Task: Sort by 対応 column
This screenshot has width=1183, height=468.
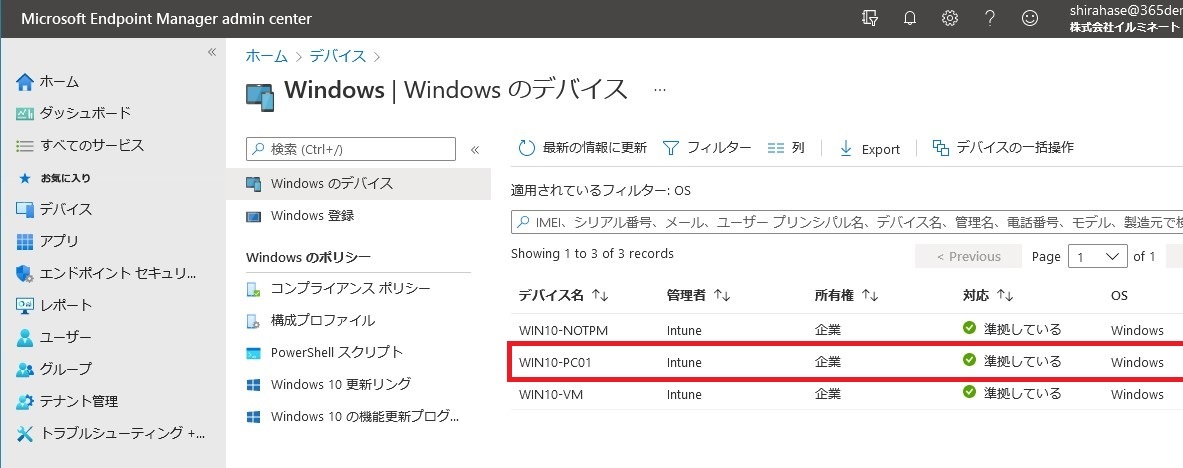Action: point(988,296)
